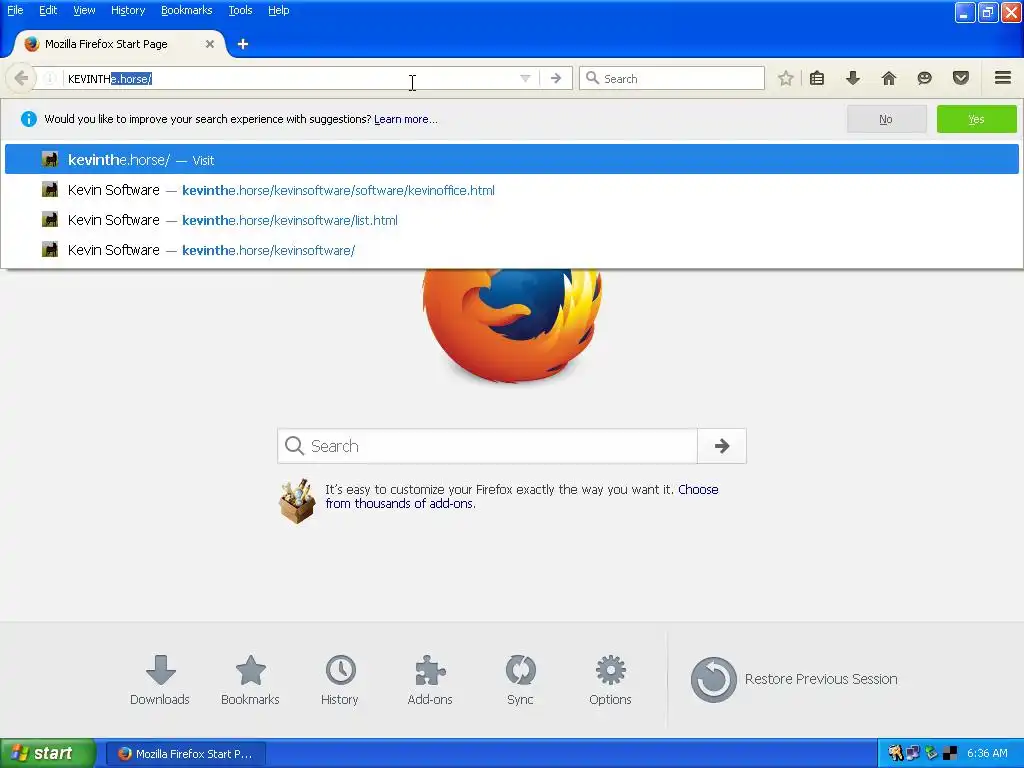The width and height of the screenshot is (1024, 768).
Task: Open the View menu
Action: tap(84, 10)
